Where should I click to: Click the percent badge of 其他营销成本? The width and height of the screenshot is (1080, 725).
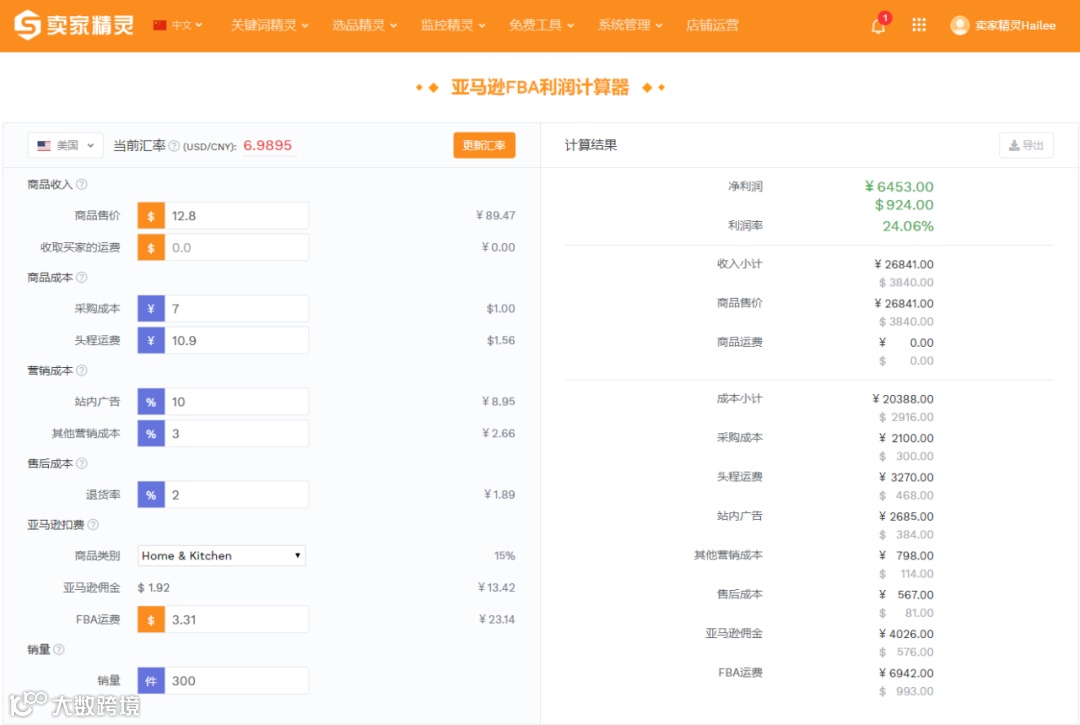[x=151, y=433]
